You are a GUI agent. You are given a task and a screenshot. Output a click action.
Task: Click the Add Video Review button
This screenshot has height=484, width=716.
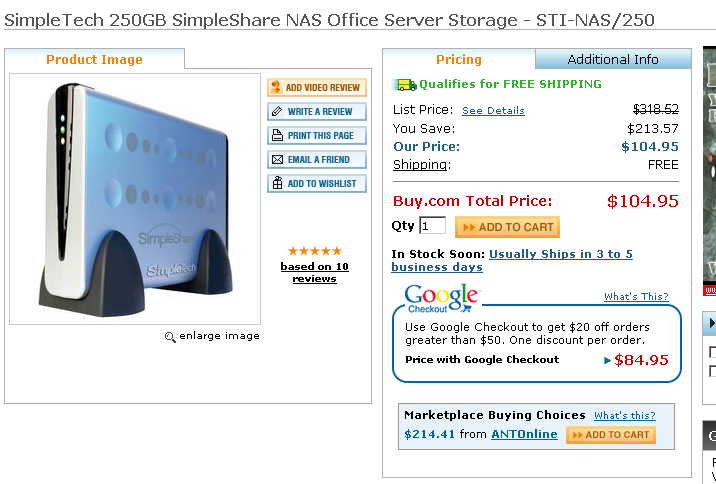pyautogui.click(x=317, y=87)
